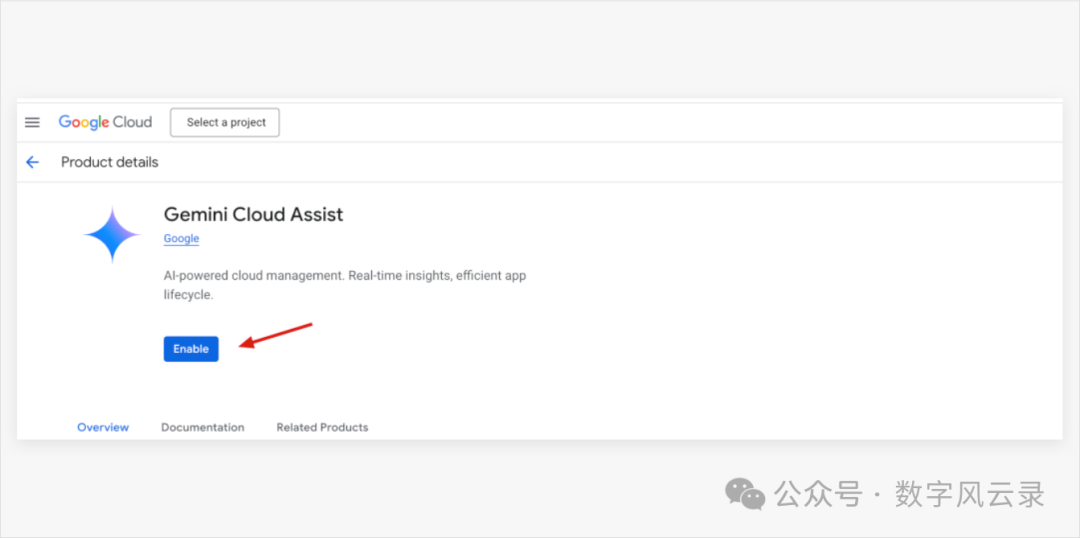Click the Gemini Cloud Assist title
The height and width of the screenshot is (538, 1080).
253,215
